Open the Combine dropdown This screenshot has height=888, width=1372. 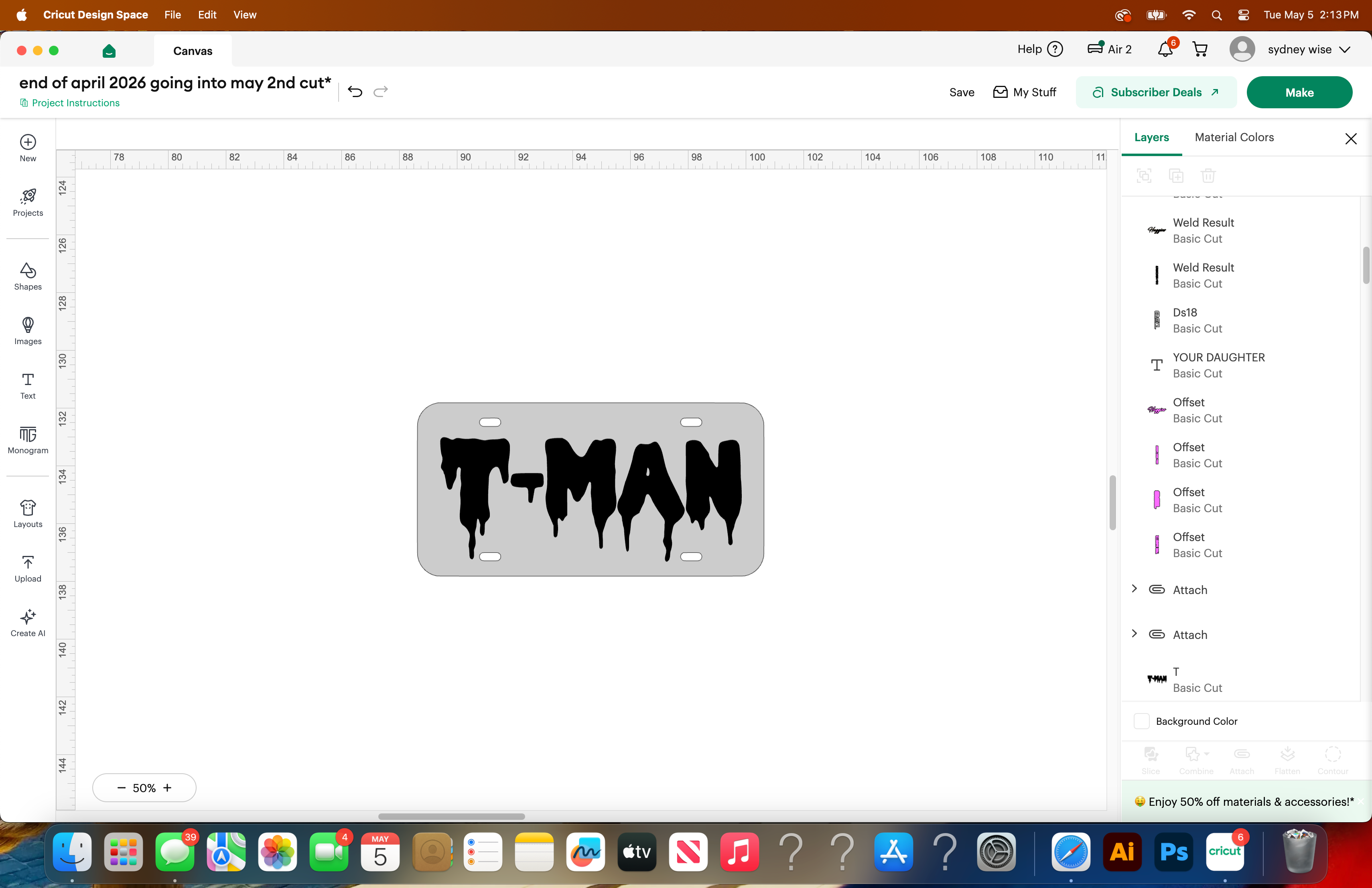(1196, 760)
